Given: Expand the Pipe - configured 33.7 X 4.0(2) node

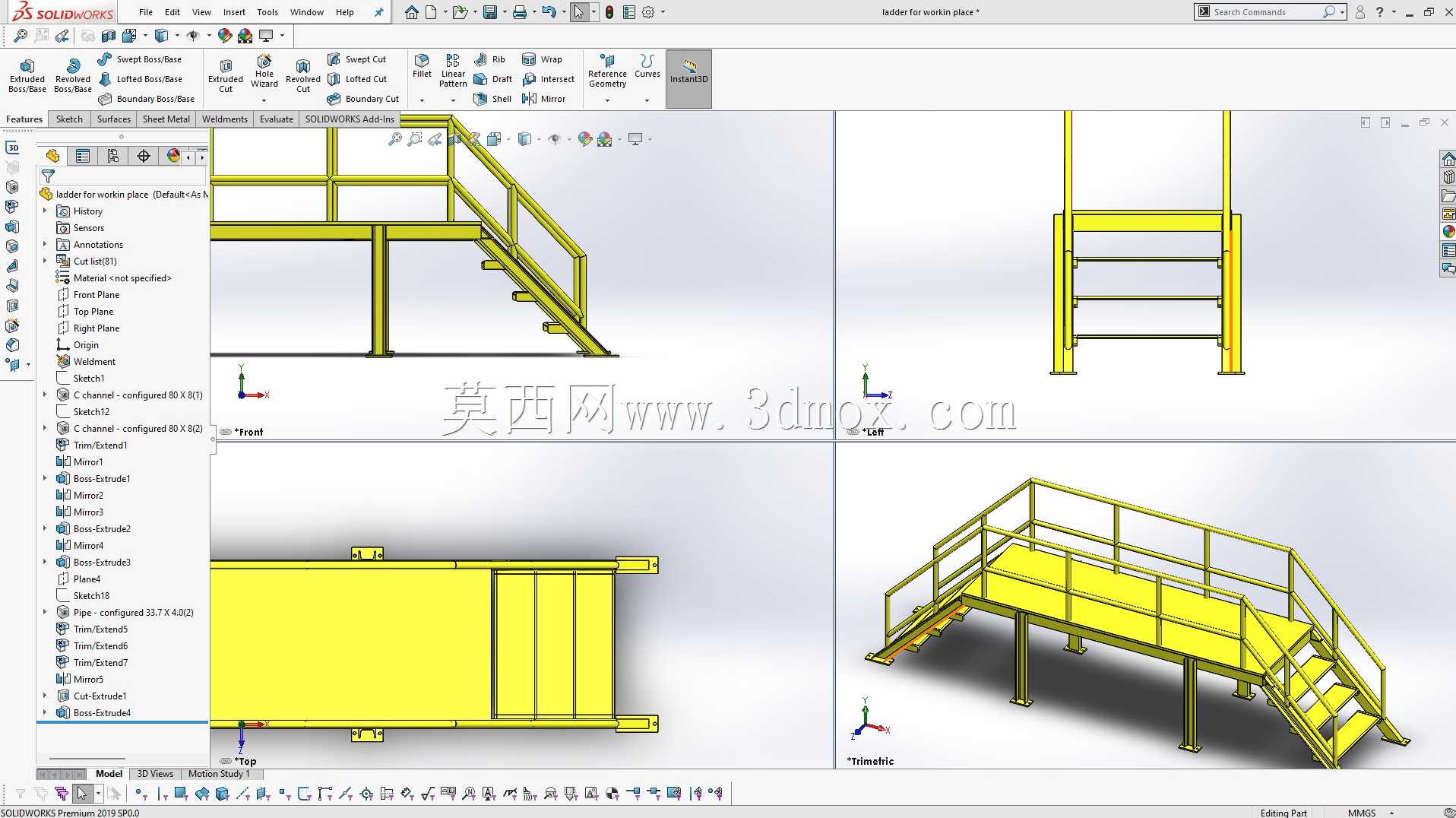Looking at the screenshot, I should 45,613.
